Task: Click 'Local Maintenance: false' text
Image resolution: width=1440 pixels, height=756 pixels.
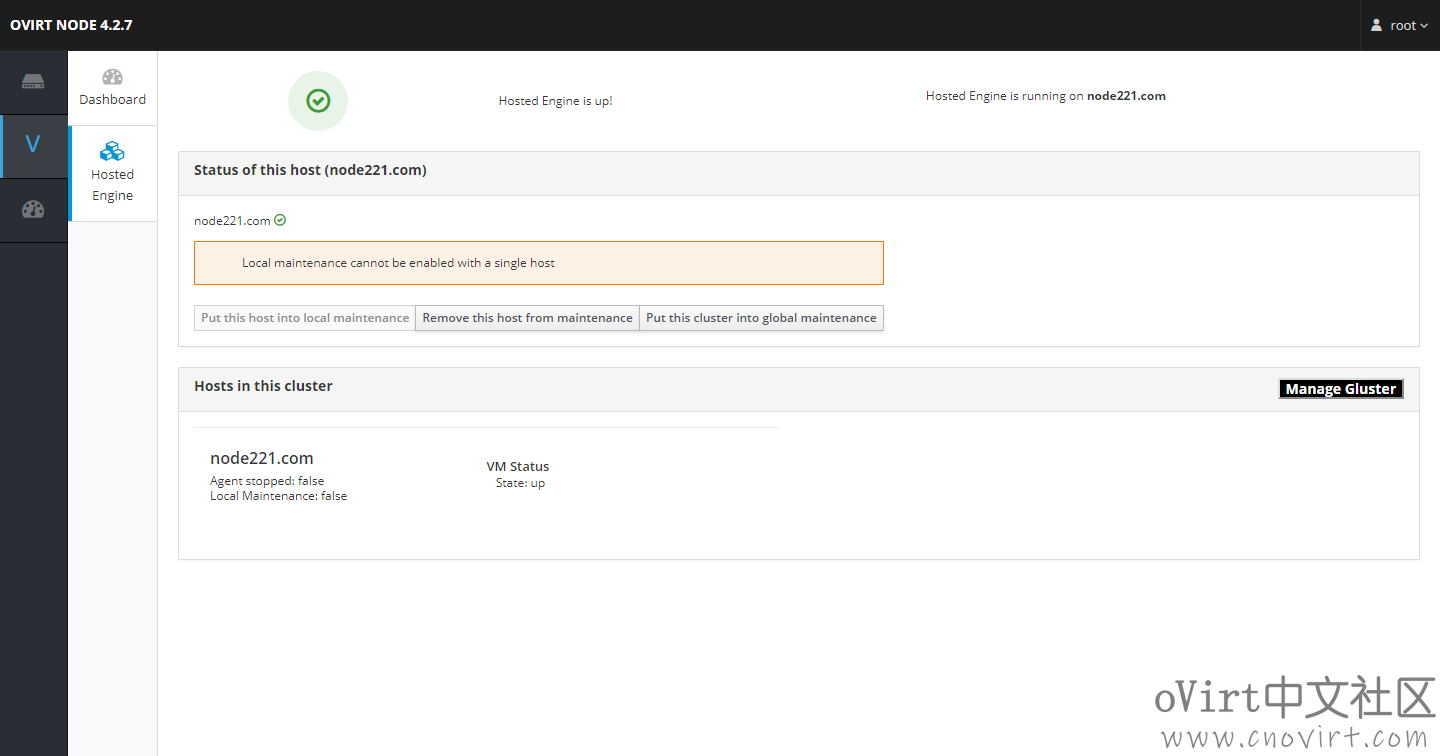Action: pyautogui.click(x=279, y=496)
